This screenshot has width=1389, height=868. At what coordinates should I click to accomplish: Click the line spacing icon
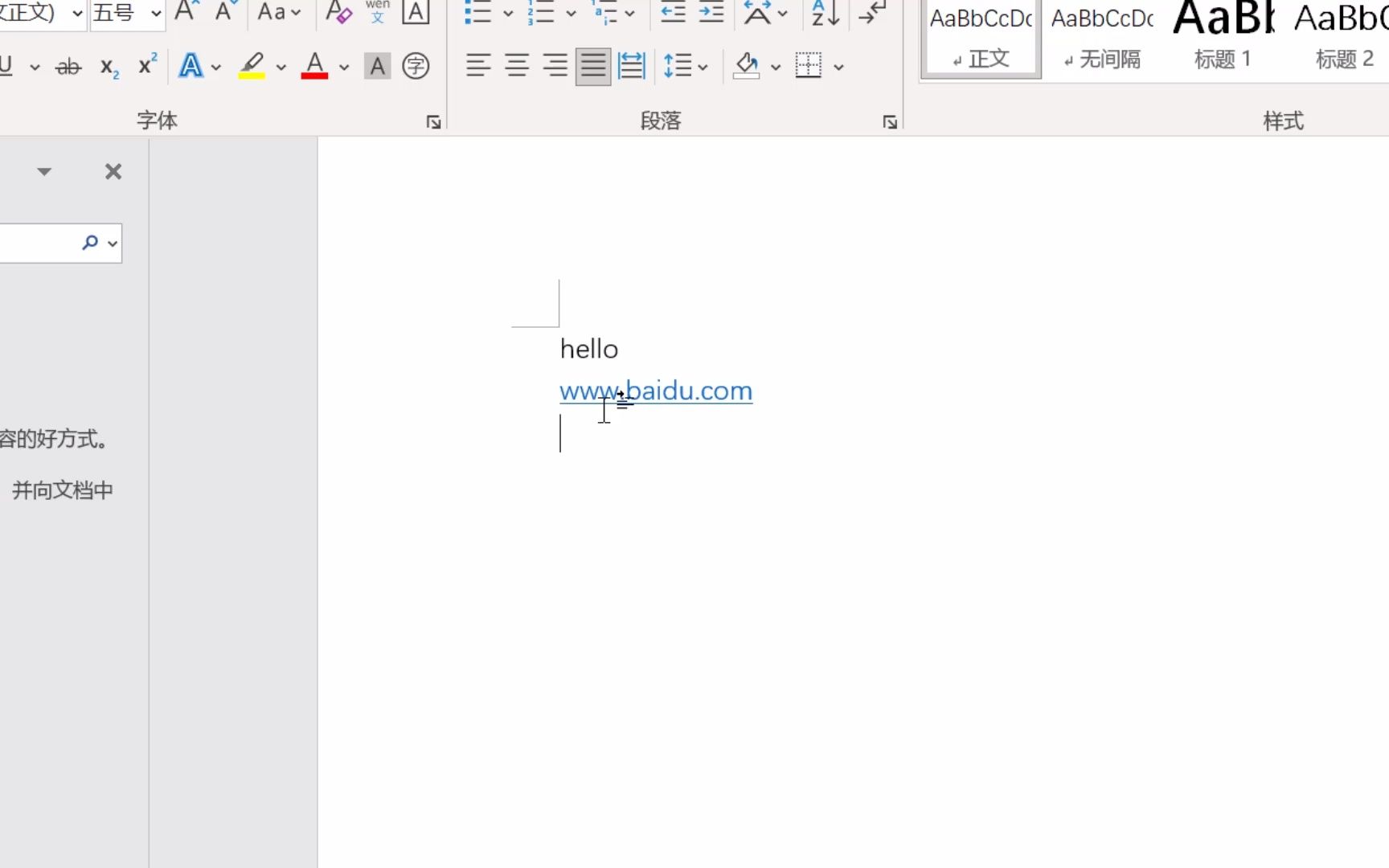click(678, 66)
